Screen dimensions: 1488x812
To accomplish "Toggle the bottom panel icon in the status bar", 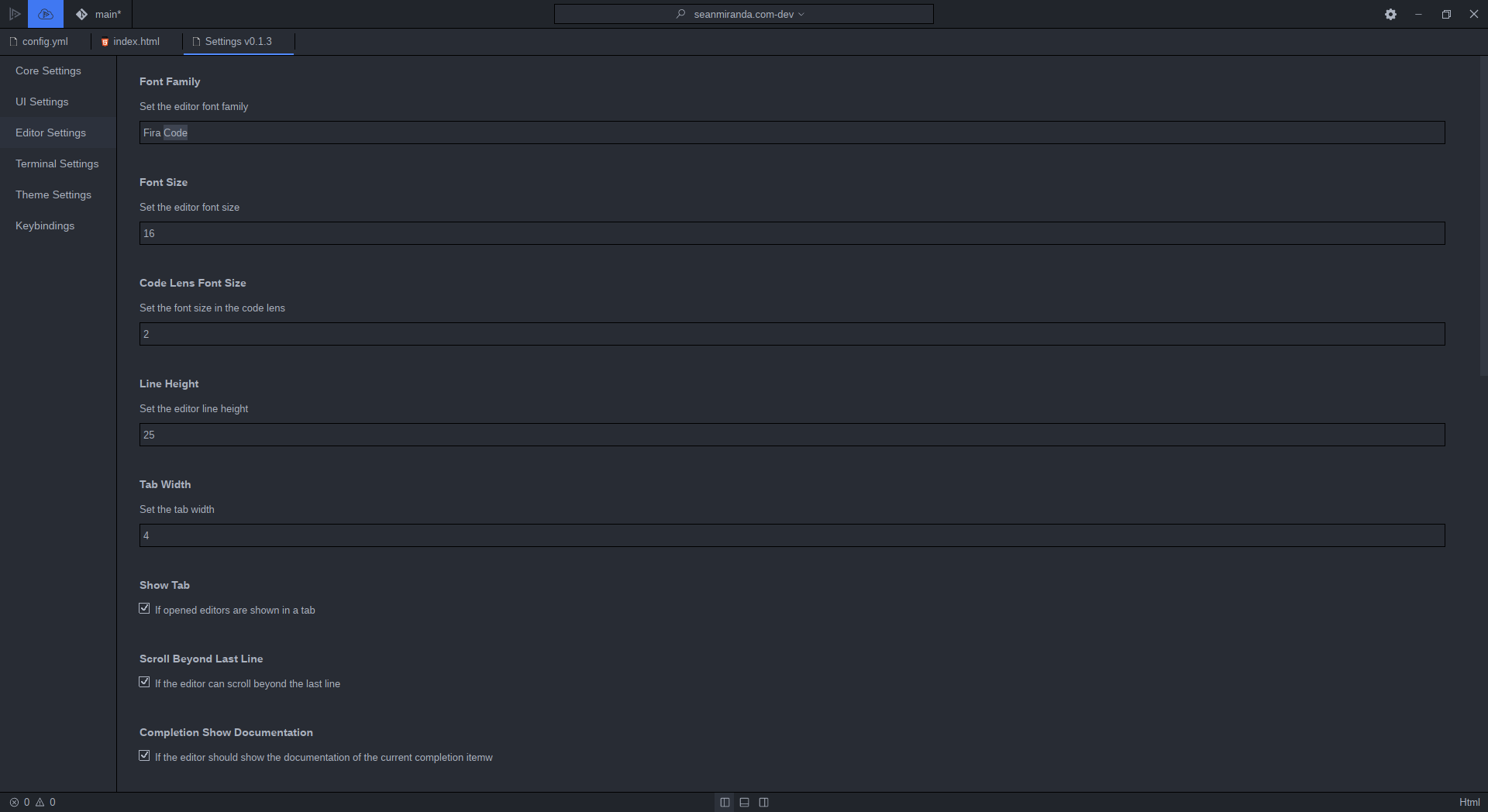I will (744, 802).
